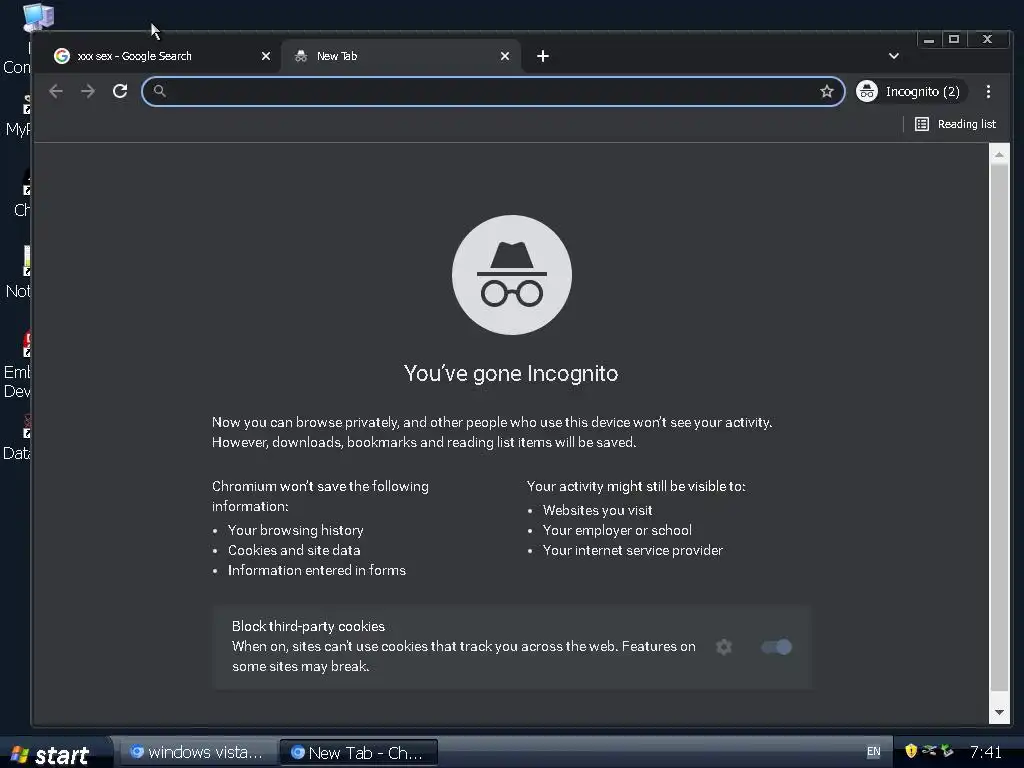Click the large Incognito hat-and-glasses logo
This screenshot has height=768, width=1024.
click(512, 275)
